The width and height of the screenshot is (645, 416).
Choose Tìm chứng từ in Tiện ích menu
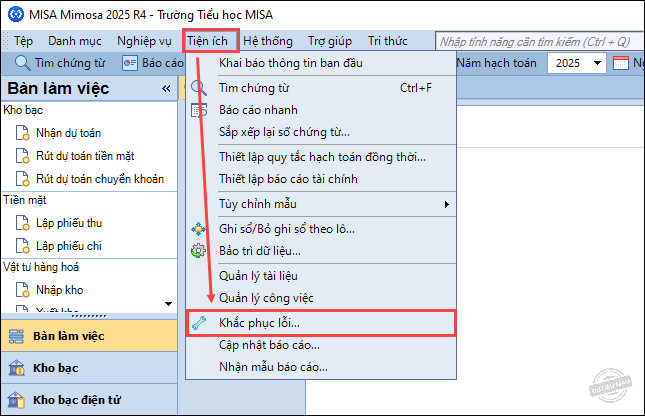(321, 88)
